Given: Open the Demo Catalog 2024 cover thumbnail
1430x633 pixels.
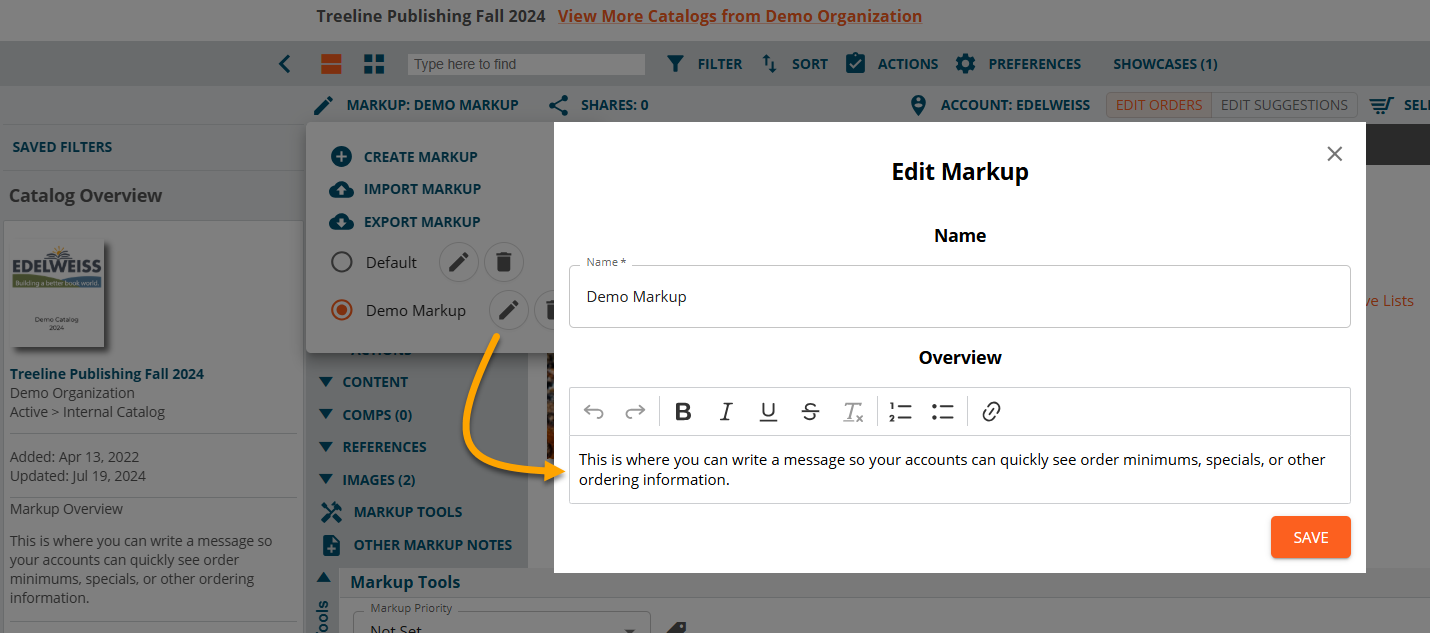Looking at the screenshot, I should (57, 294).
